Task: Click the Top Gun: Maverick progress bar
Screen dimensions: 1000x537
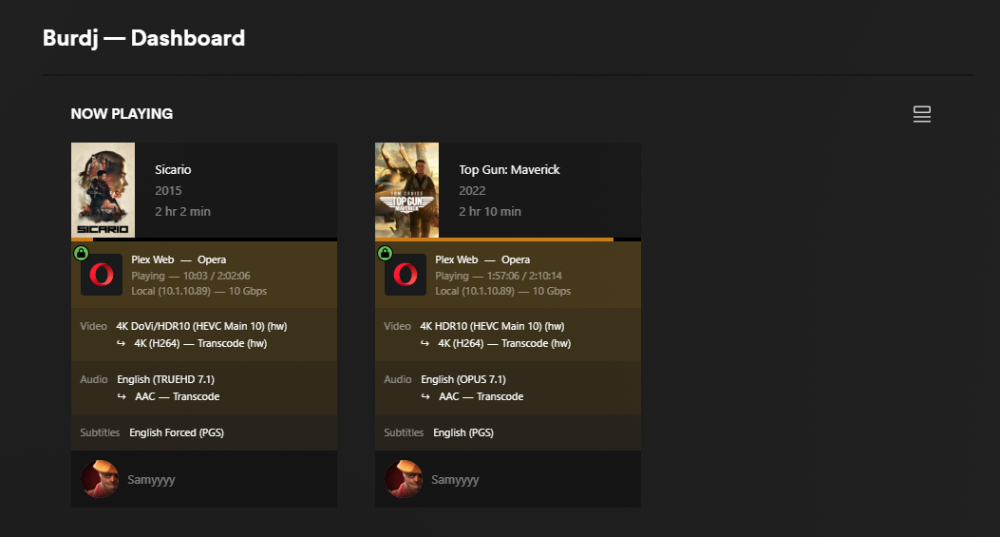Action: coord(508,240)
